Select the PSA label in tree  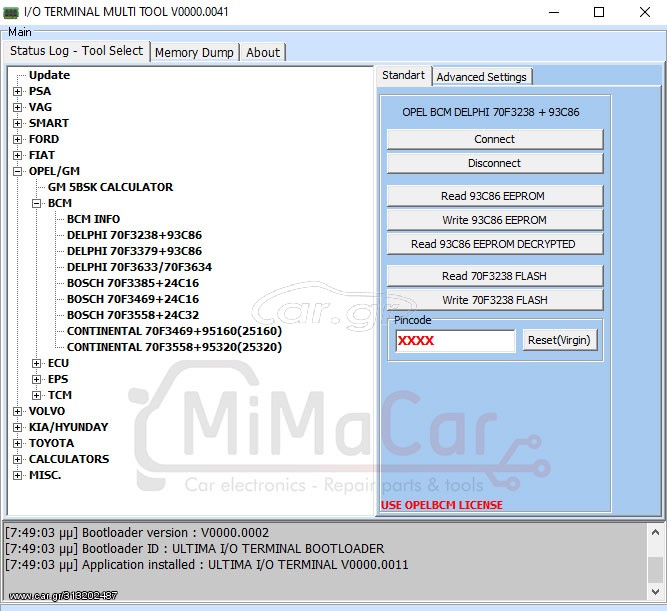pos(40,91)
